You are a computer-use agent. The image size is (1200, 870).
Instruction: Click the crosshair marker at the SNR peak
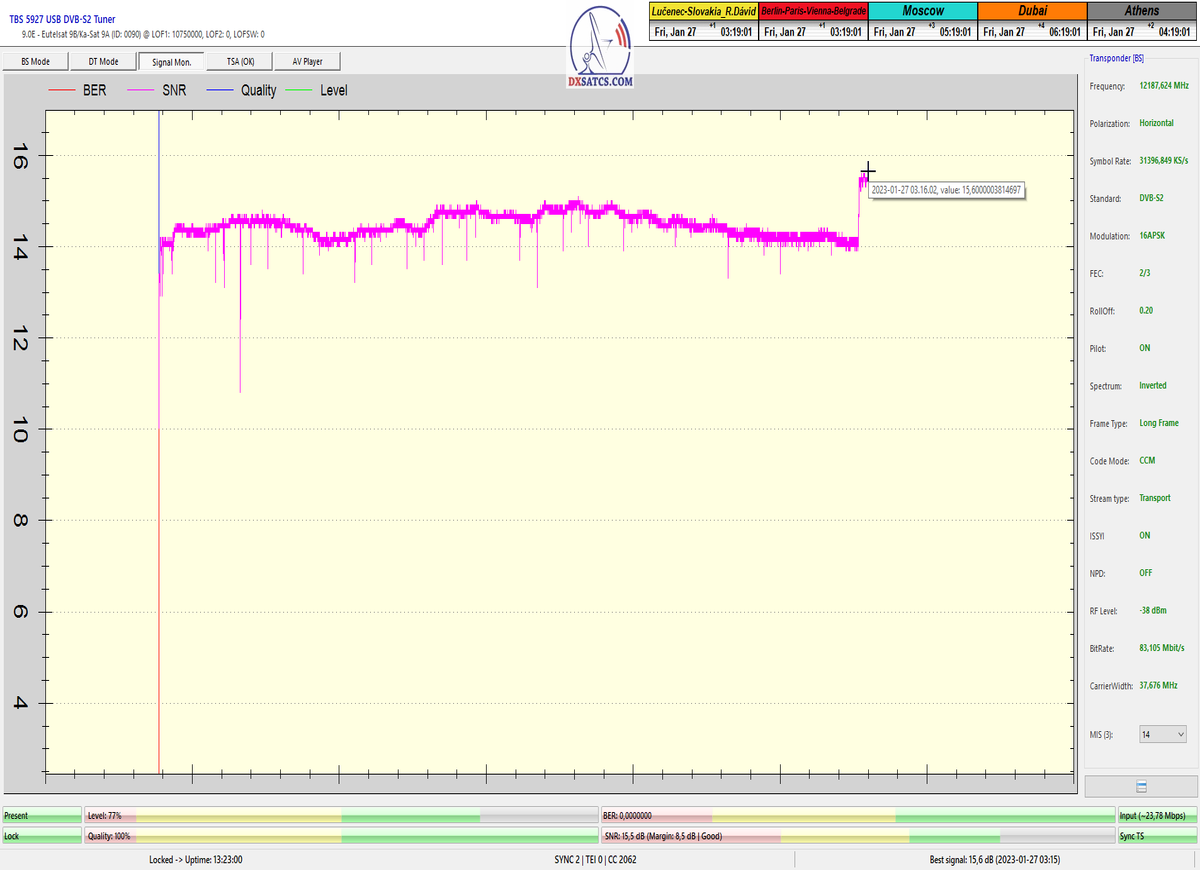tap(868, 171)
